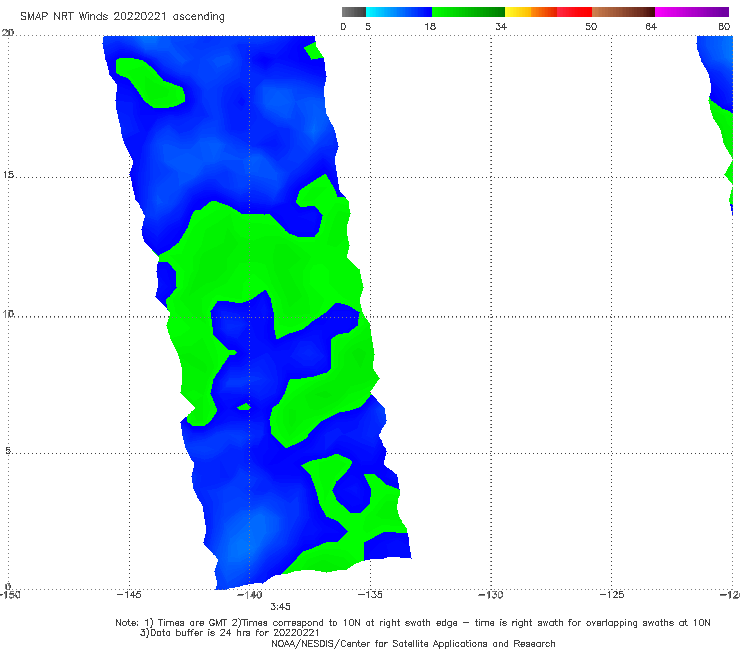Click the latitude axis label '20'
The width and height of the screenshot is (740, 650).
pos(8,33)
